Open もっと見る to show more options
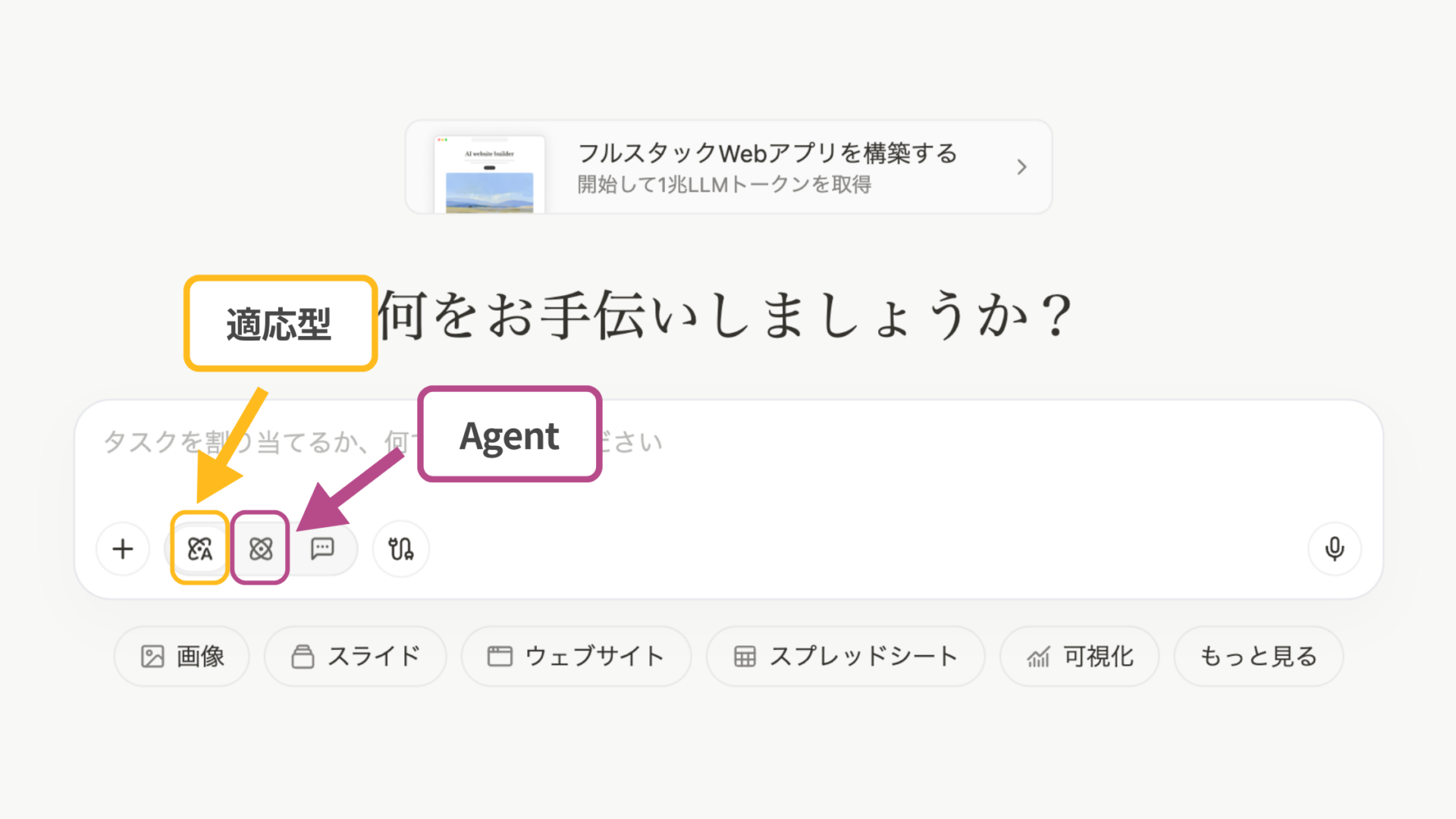Image resolution: width=1456 pixels, height=819 pixels. [x=1258, y=657]
